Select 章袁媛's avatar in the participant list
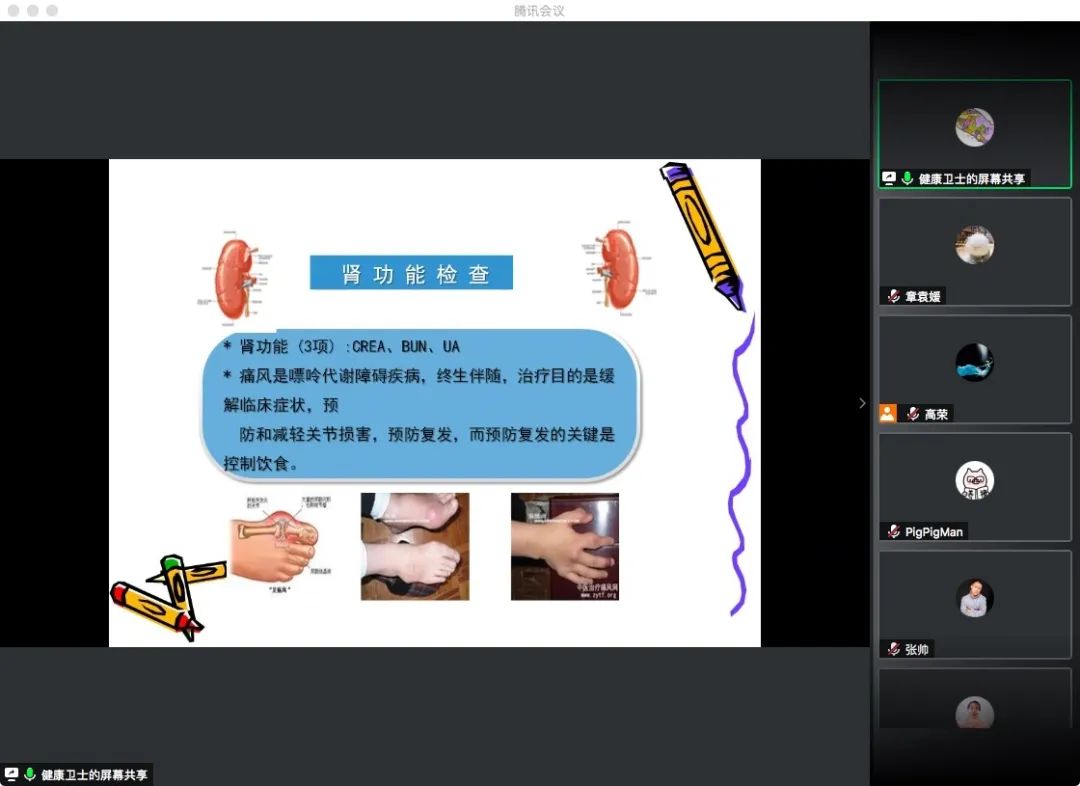The height and width of the screenshot is (786, 1080). coord(974,244)
